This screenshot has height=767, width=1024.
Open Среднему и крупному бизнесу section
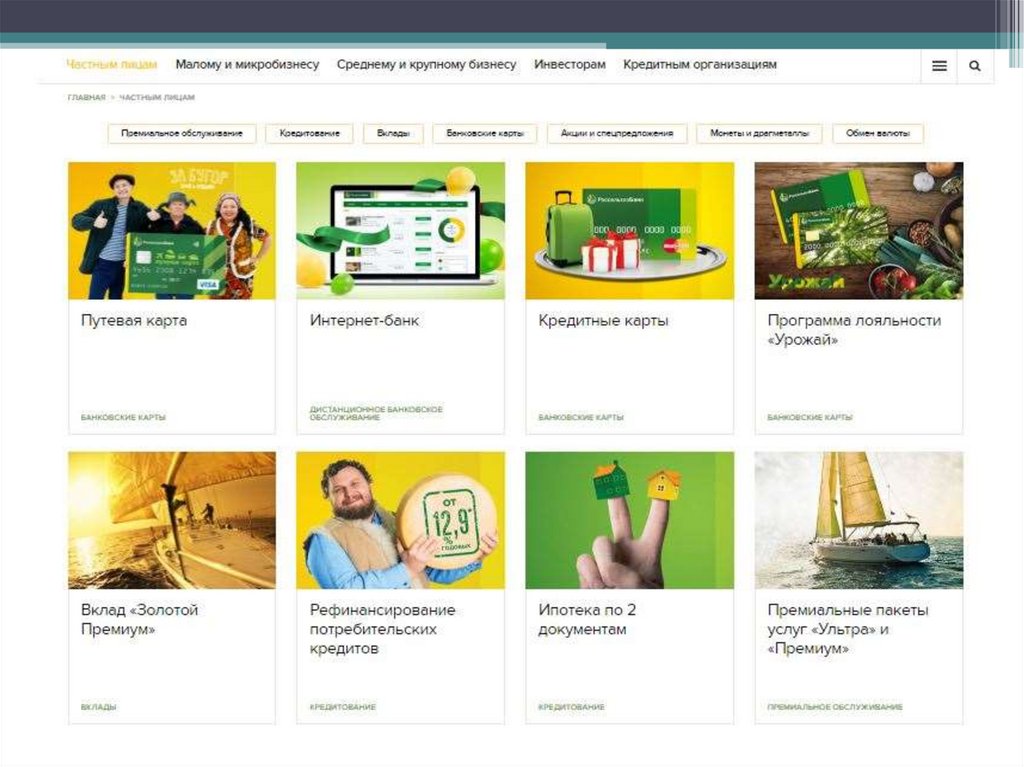coord(426,65)
